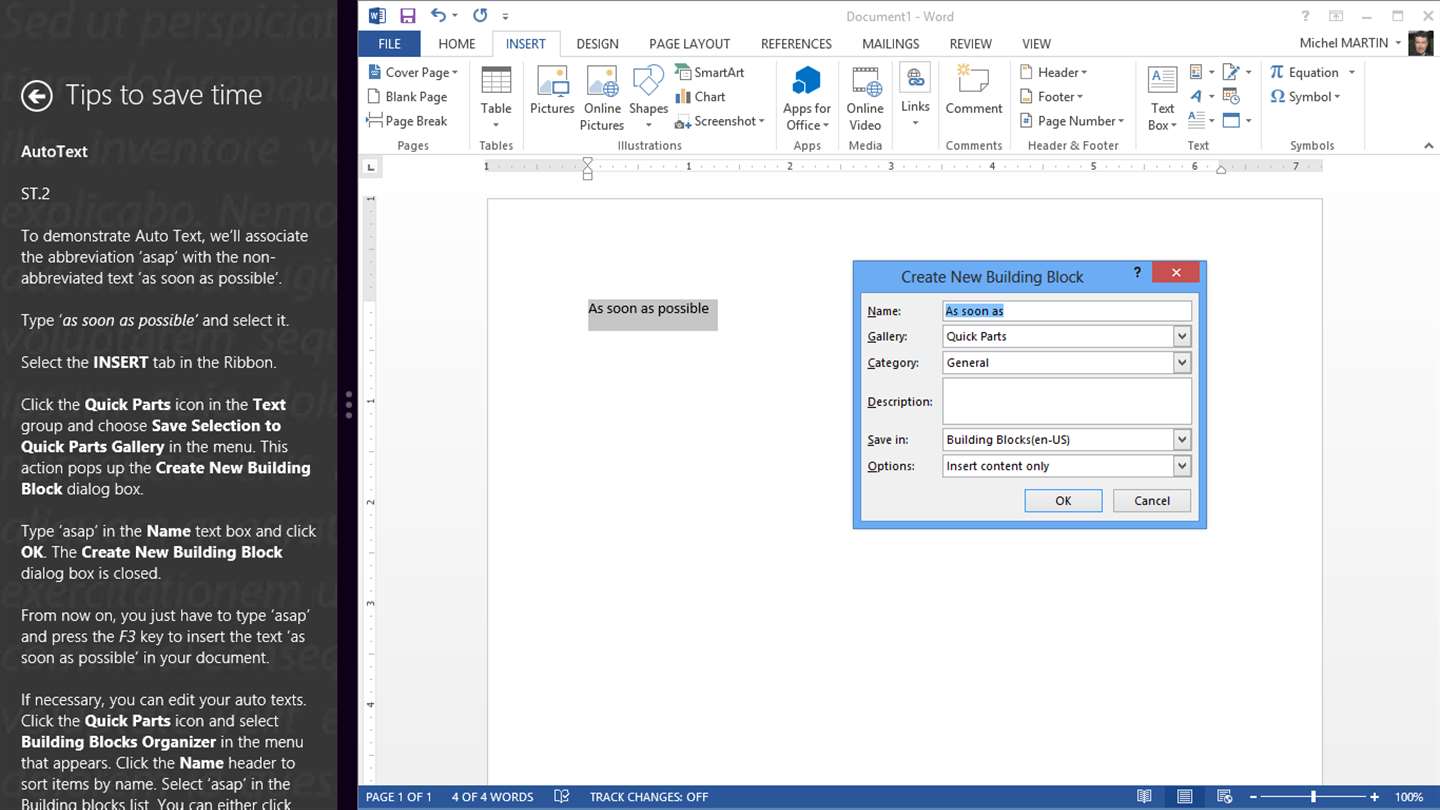This screenshot has width=1440, height=810.
Task: Open the Equation dropdown
Action: click(1312, 72)
